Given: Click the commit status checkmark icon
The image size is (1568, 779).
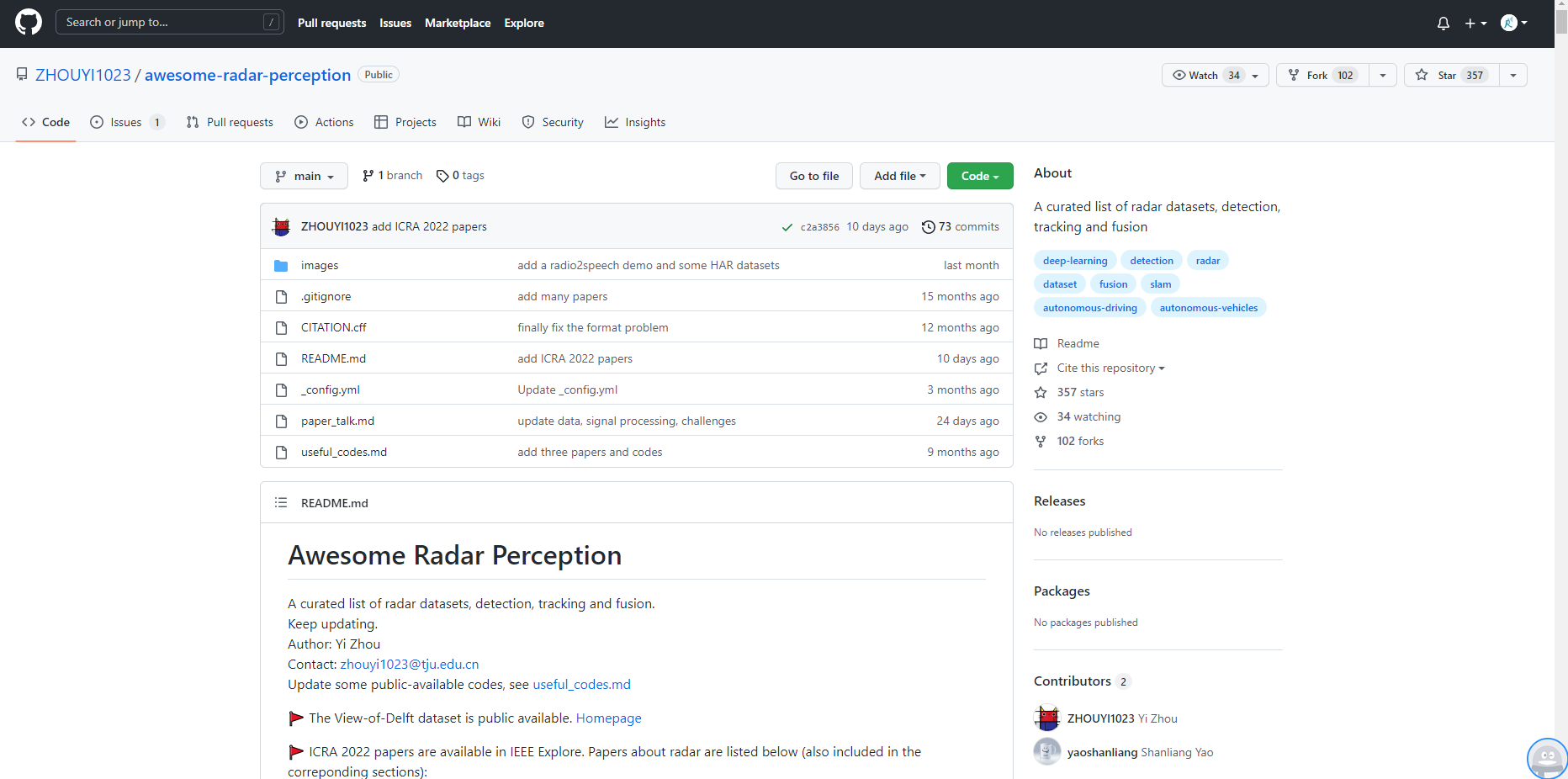Looking at the screenshot, I should 787,227.
